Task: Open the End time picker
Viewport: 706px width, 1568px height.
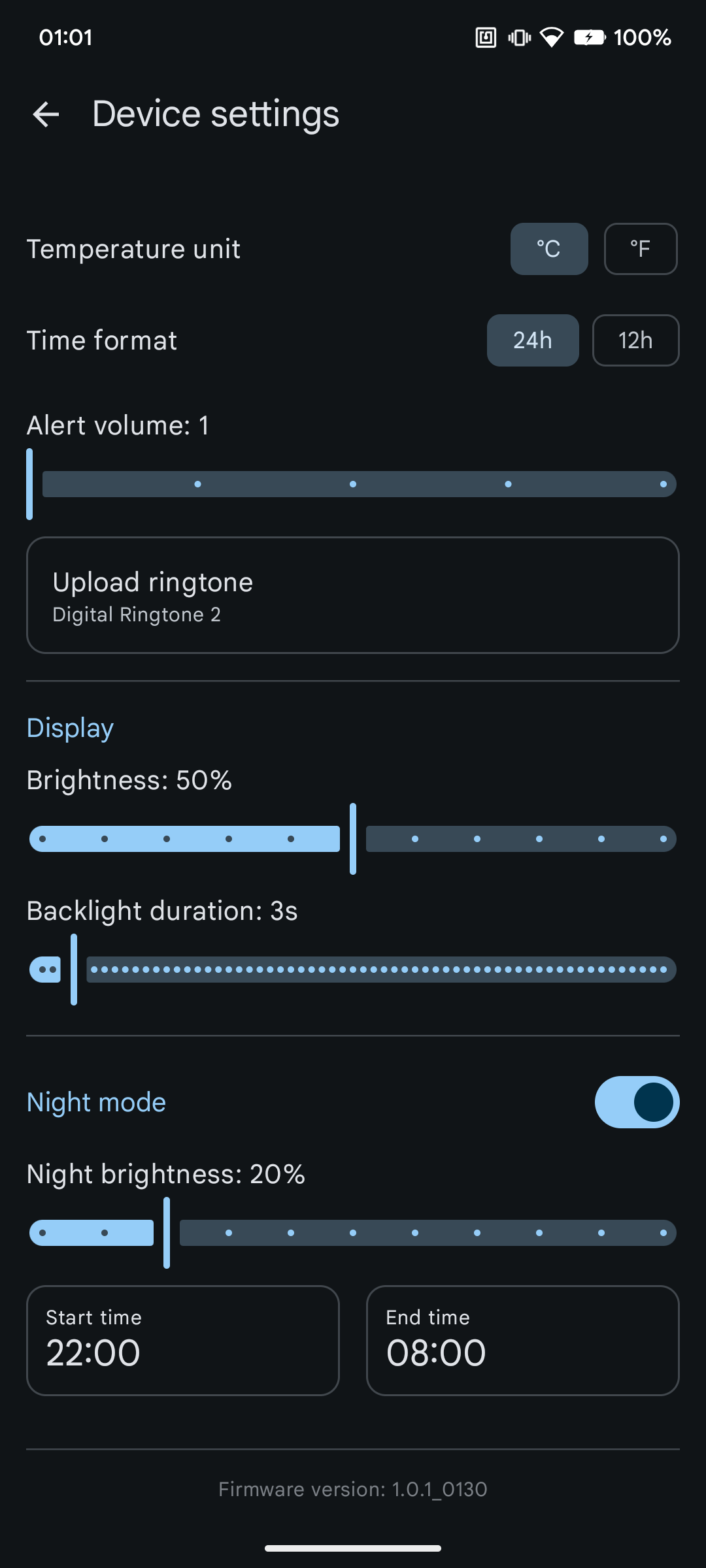Action: pyautogui.click(x=522, y=1340)
